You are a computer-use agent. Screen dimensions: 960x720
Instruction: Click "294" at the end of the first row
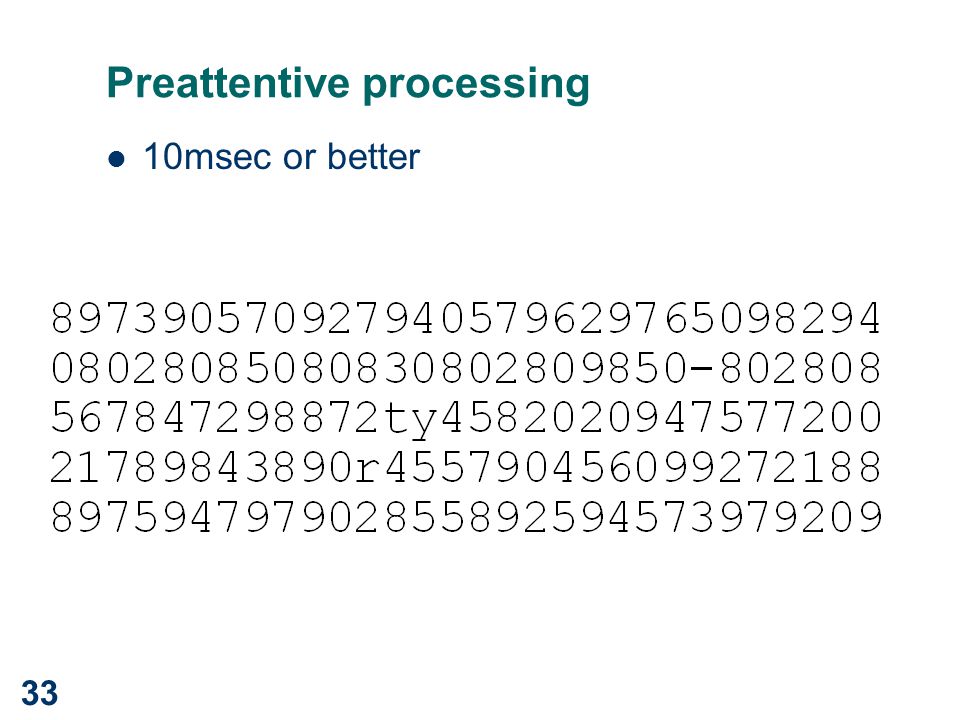pos(841,318)
